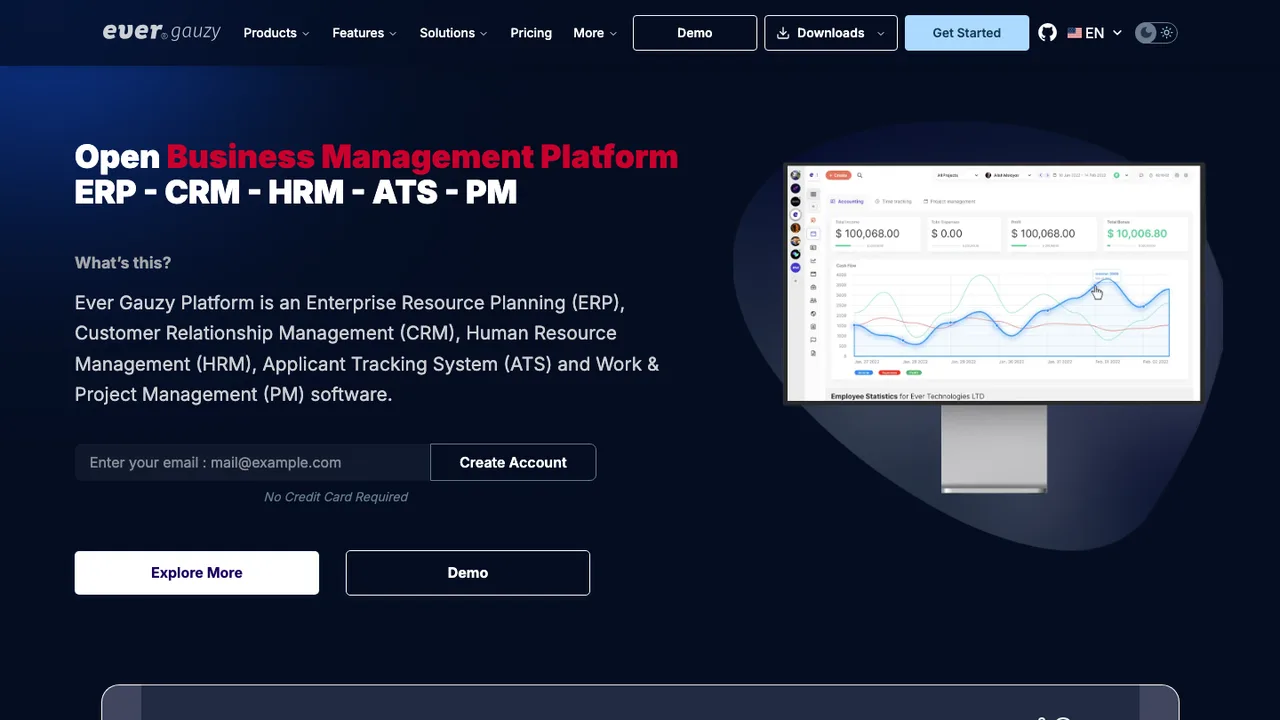Viewport: 1280px width, 720px height.
Task: Click the "What's this?" subheading
Action: pos(123,263)
